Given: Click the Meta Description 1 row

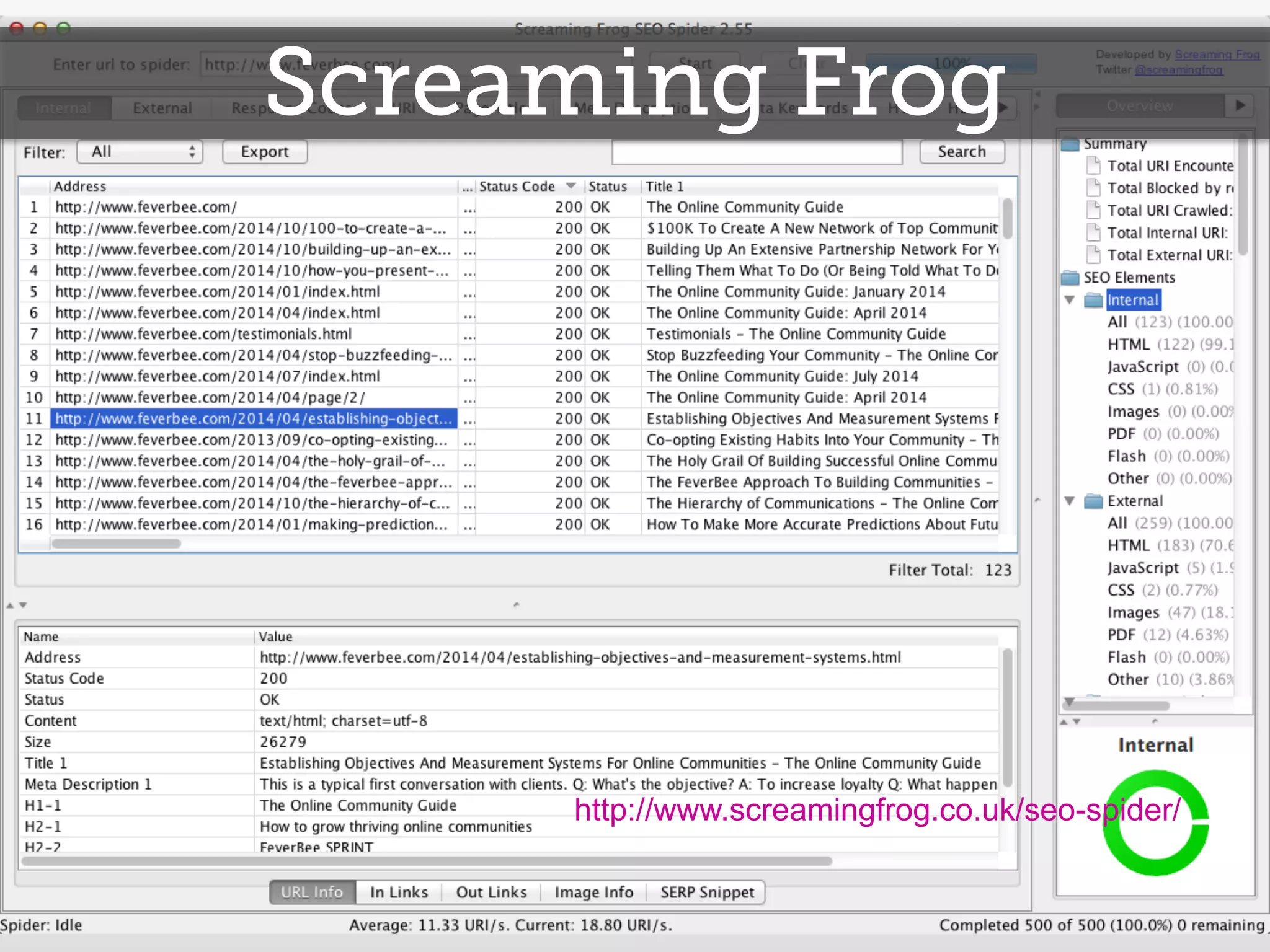Looking at the screenshot, I should pyautogui.click(x=508, y=785).
